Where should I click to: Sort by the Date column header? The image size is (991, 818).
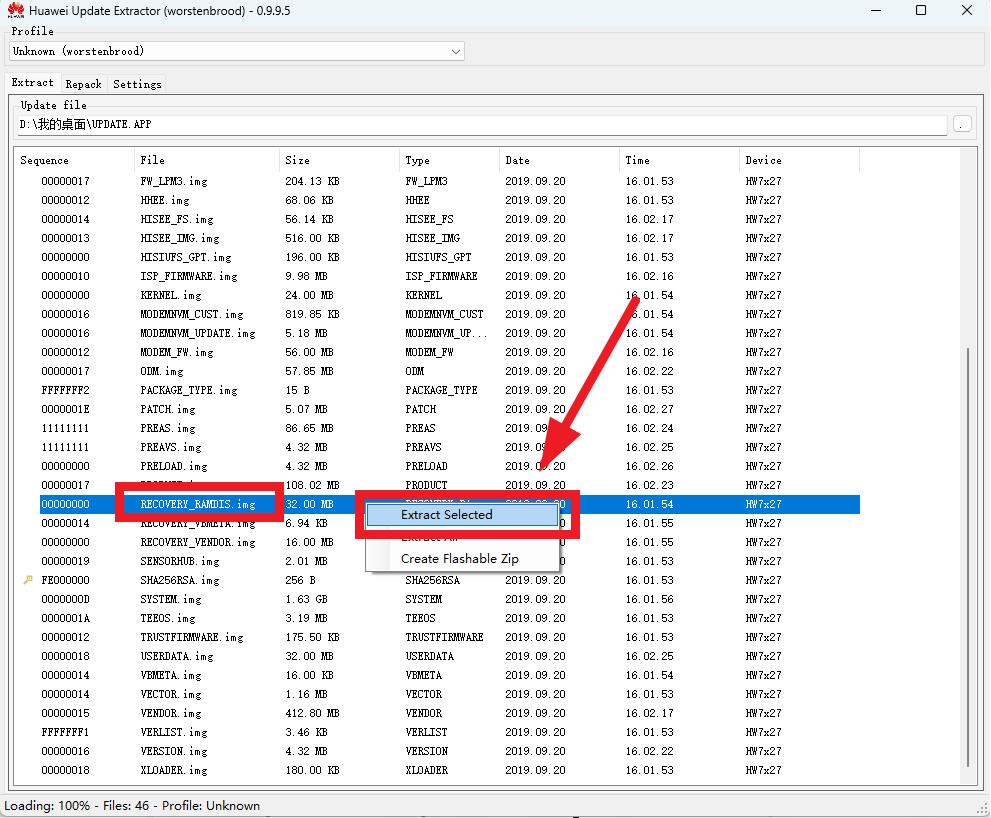pos(559,161)
